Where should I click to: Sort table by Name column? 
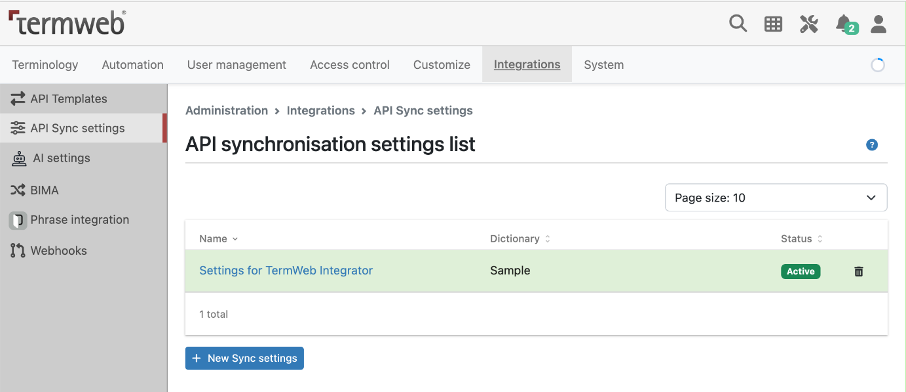(x=218, y=239)
